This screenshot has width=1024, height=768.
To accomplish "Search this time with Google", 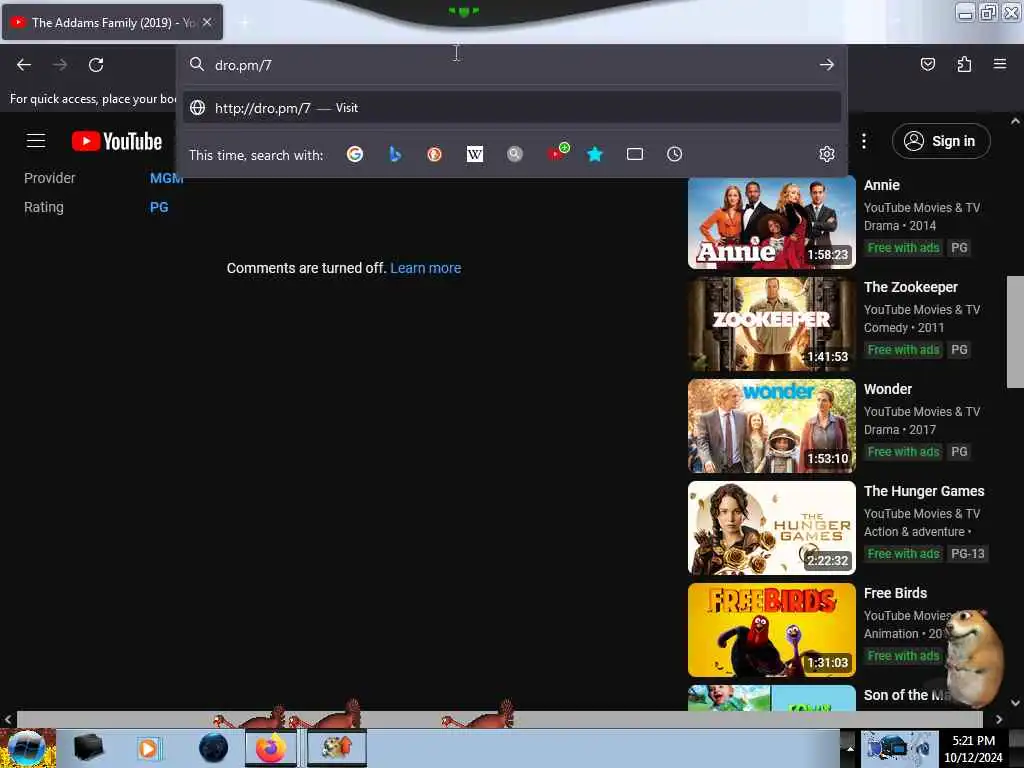I will coord(355,154).
